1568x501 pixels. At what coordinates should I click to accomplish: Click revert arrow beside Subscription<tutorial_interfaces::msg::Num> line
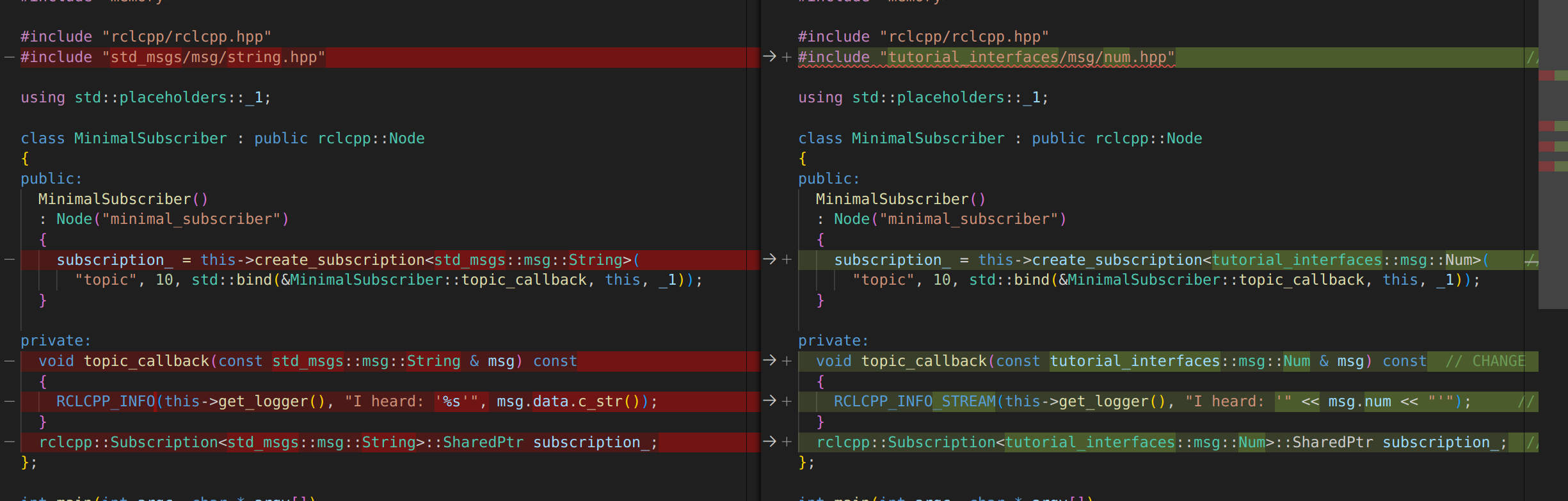pos(769,441)
